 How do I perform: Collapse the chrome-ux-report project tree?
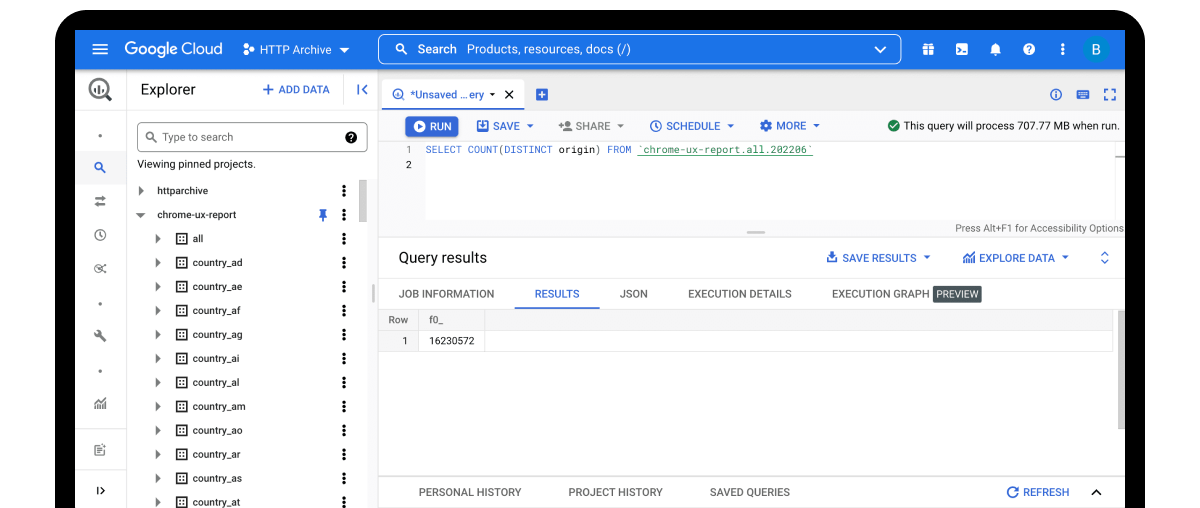tap(141, 215)
